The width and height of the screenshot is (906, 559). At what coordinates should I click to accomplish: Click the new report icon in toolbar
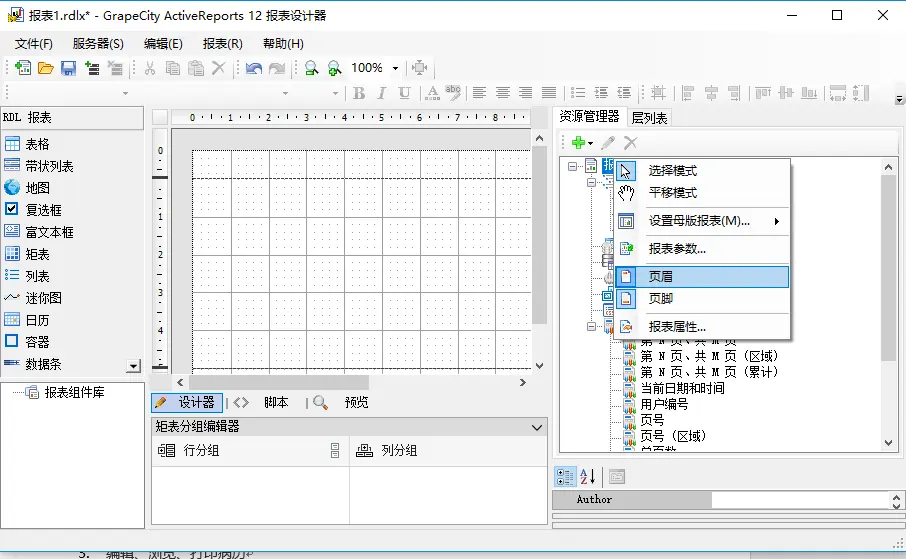(23, 68)
